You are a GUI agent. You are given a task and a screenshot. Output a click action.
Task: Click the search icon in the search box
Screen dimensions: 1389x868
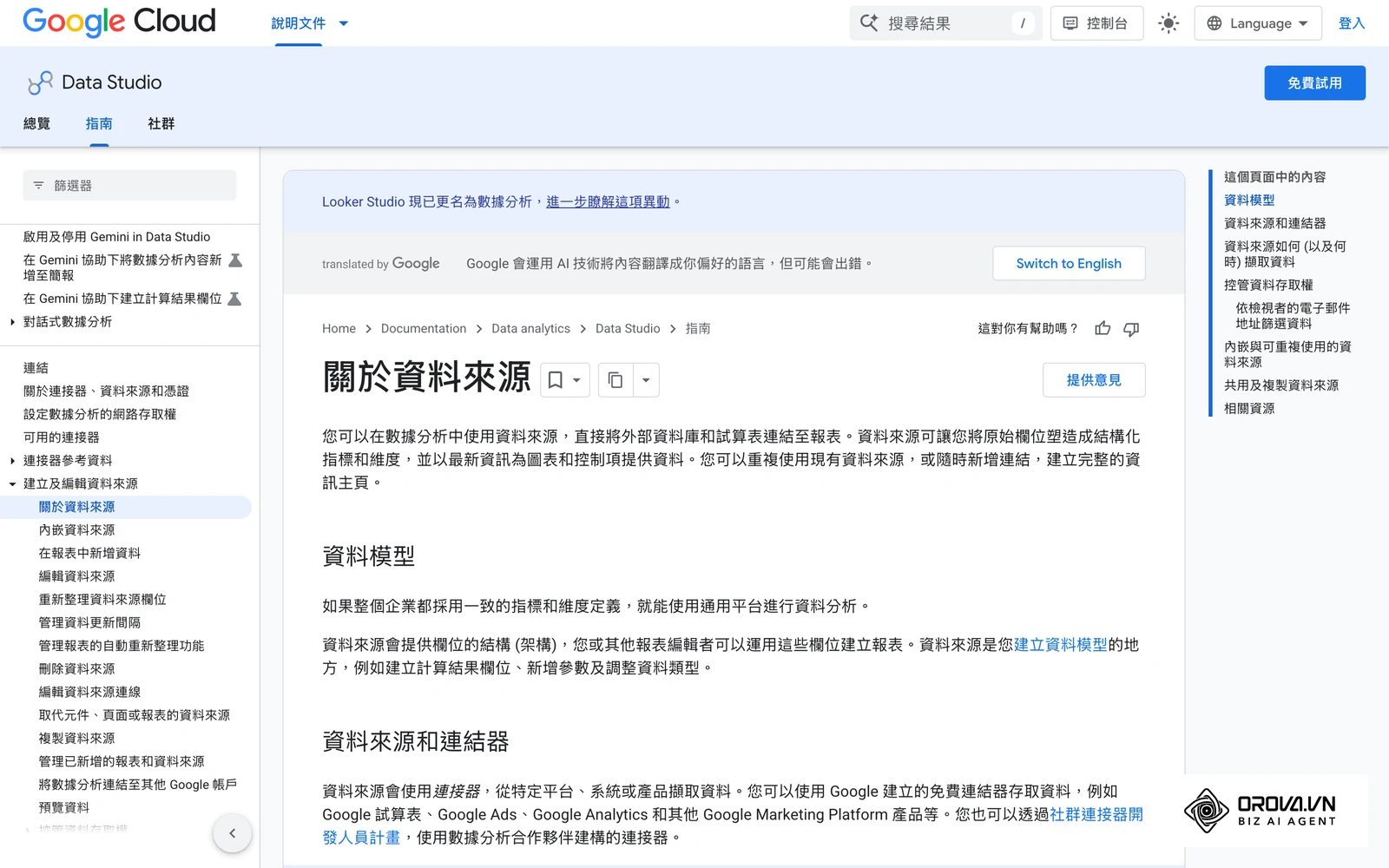(x=869, y=23)
